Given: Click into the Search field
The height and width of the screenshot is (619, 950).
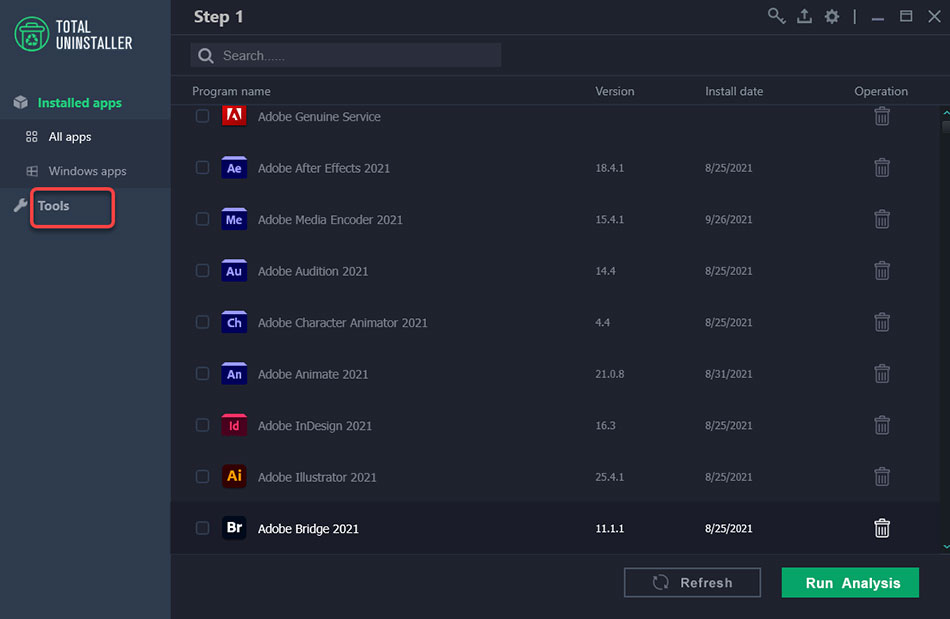Looking at the screenshot, I should [345, 55].
